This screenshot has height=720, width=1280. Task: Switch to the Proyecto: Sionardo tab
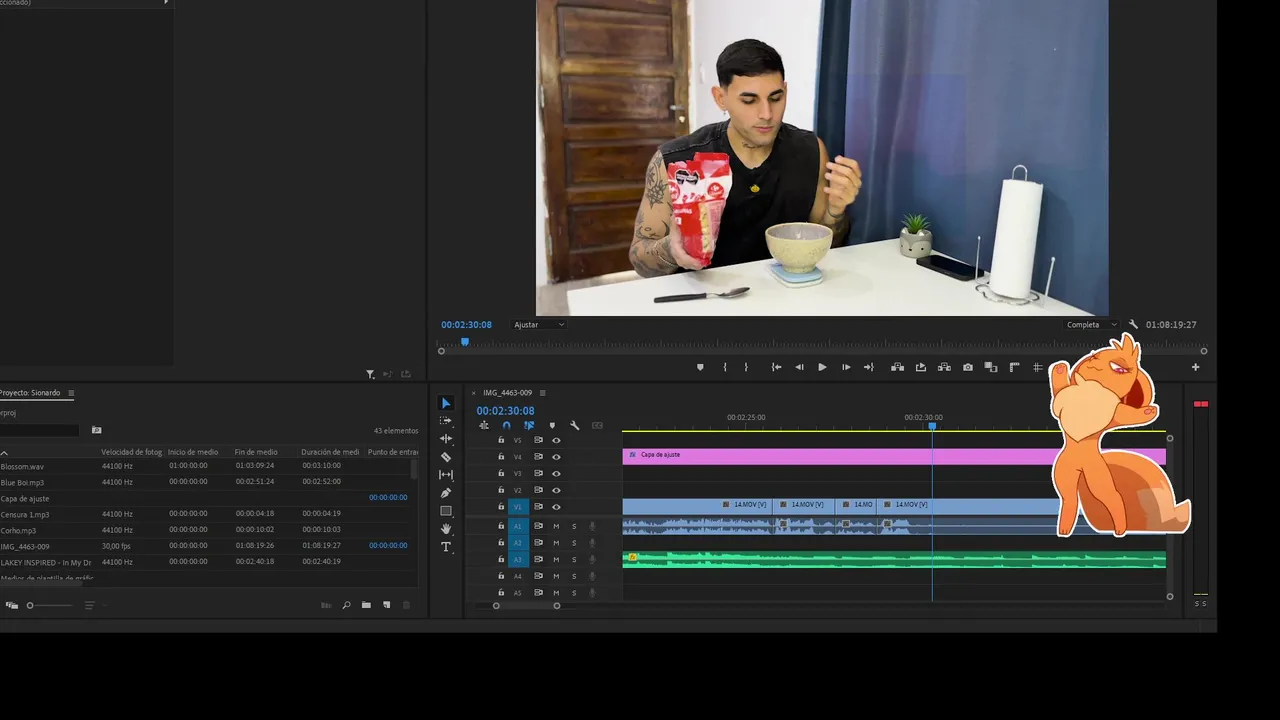click(x=30, y=393)
